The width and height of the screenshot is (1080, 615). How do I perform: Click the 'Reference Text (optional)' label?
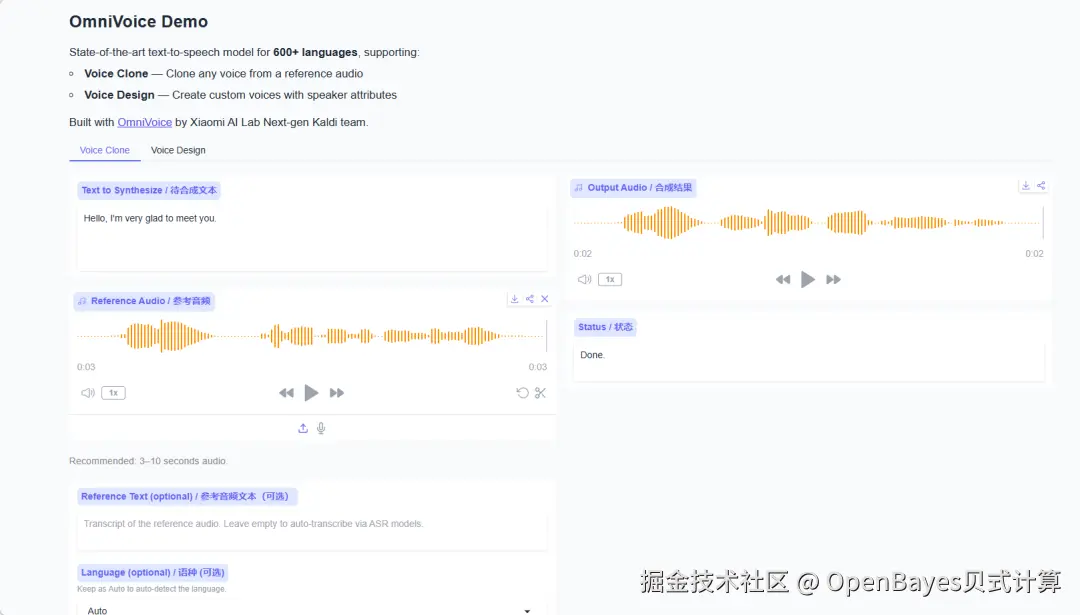(x=187, y=496)
